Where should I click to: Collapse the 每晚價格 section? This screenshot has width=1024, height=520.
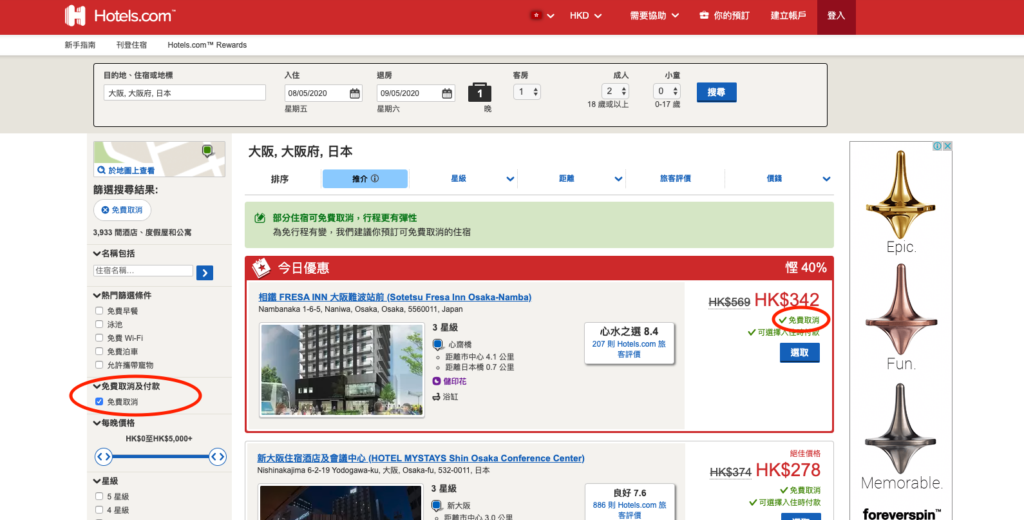point(115,423)
